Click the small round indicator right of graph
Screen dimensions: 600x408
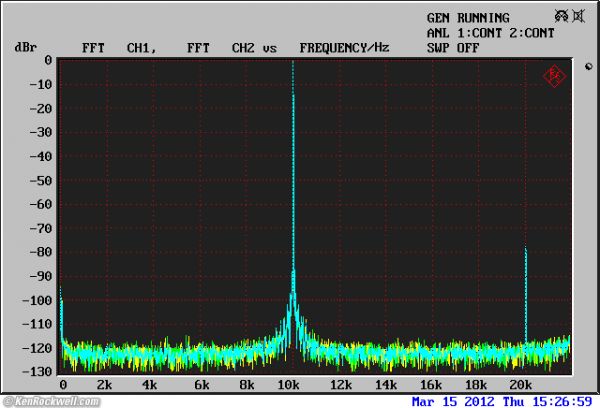589,67
